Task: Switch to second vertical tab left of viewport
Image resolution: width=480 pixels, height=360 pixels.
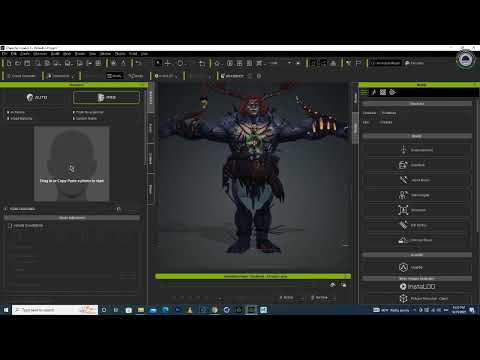Action: click(x=151, y=128)
